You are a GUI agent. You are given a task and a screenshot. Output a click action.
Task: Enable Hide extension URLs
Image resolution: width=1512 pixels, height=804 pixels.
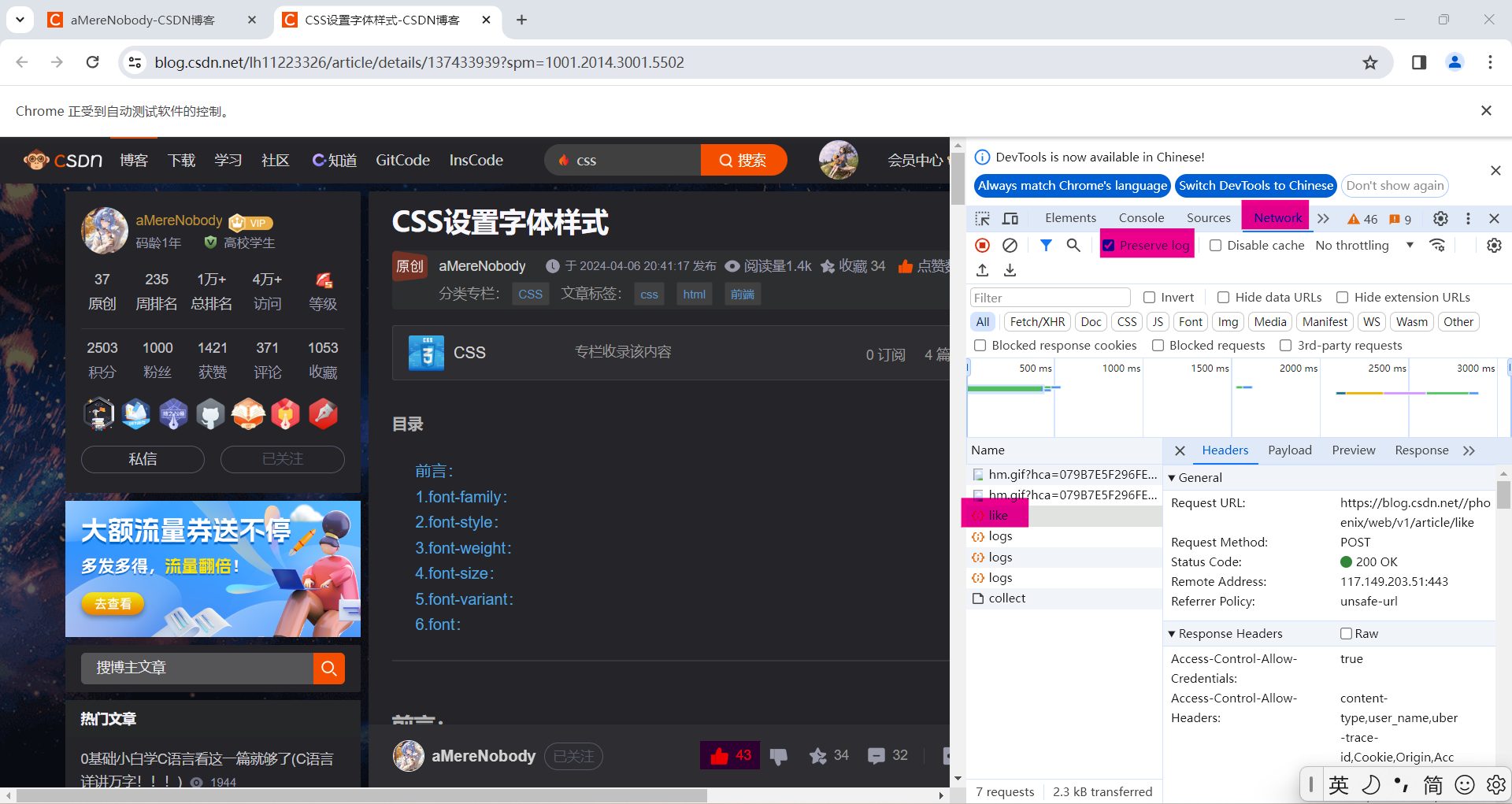click(x=1342, y=298)
